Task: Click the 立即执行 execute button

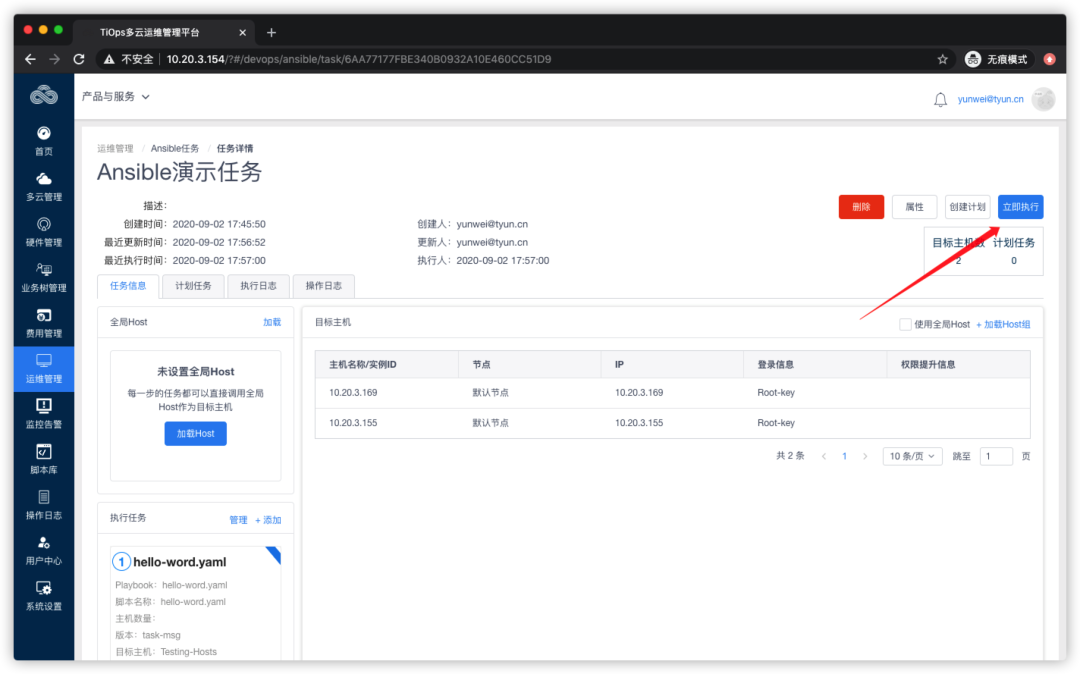Action: pyautogui.click(x=1020, y=206)
